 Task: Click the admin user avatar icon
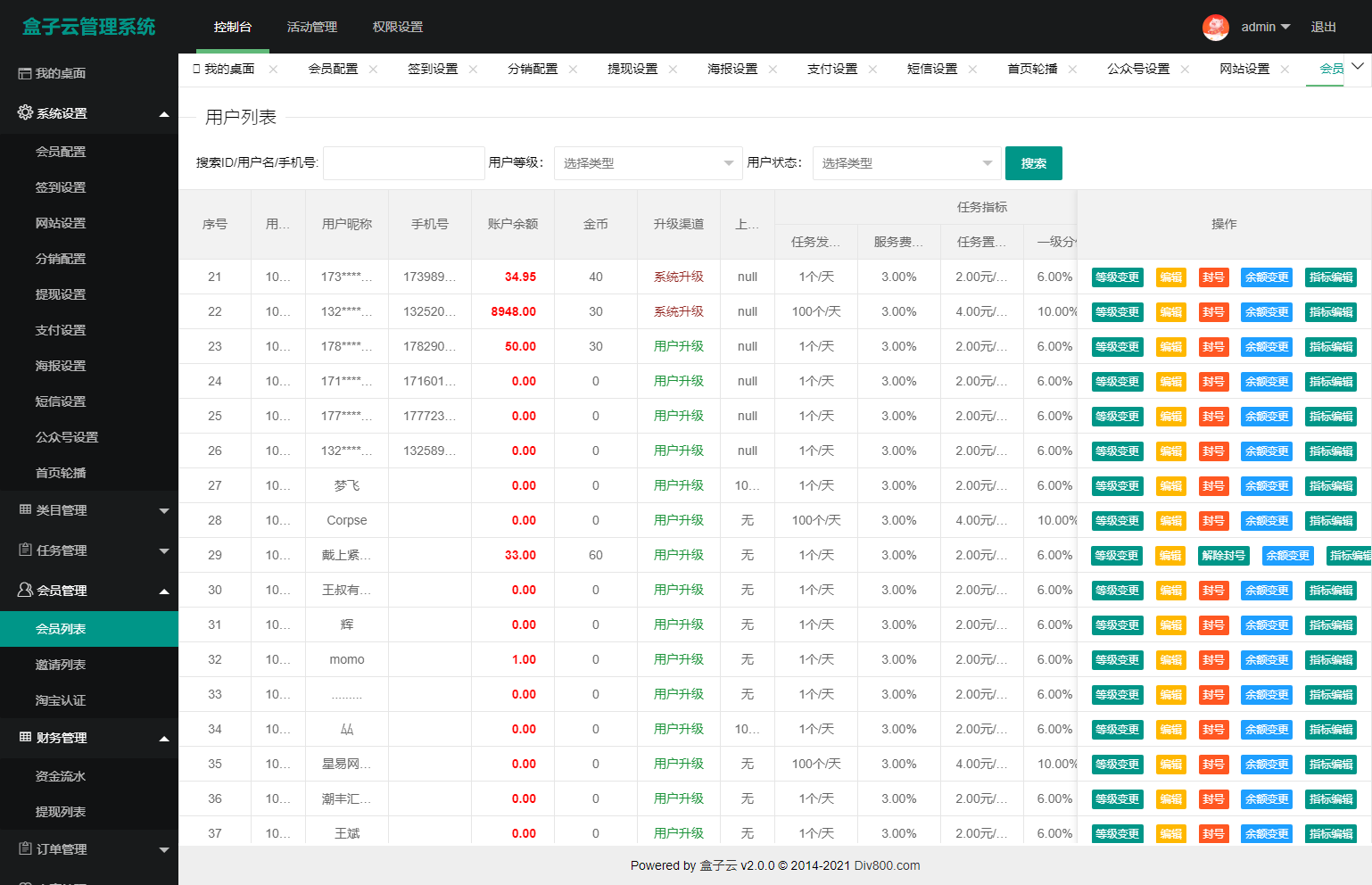point(1215,28)
